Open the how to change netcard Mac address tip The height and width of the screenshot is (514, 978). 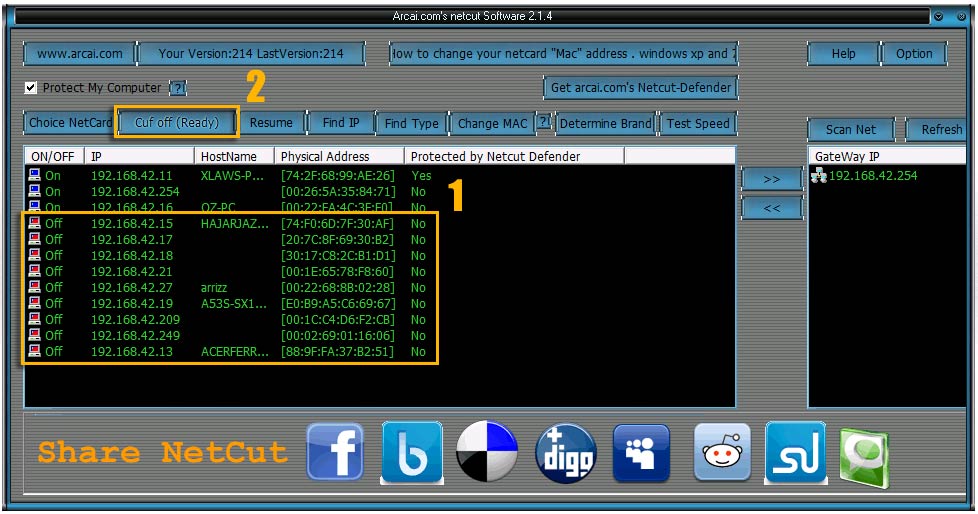[563, 54]
